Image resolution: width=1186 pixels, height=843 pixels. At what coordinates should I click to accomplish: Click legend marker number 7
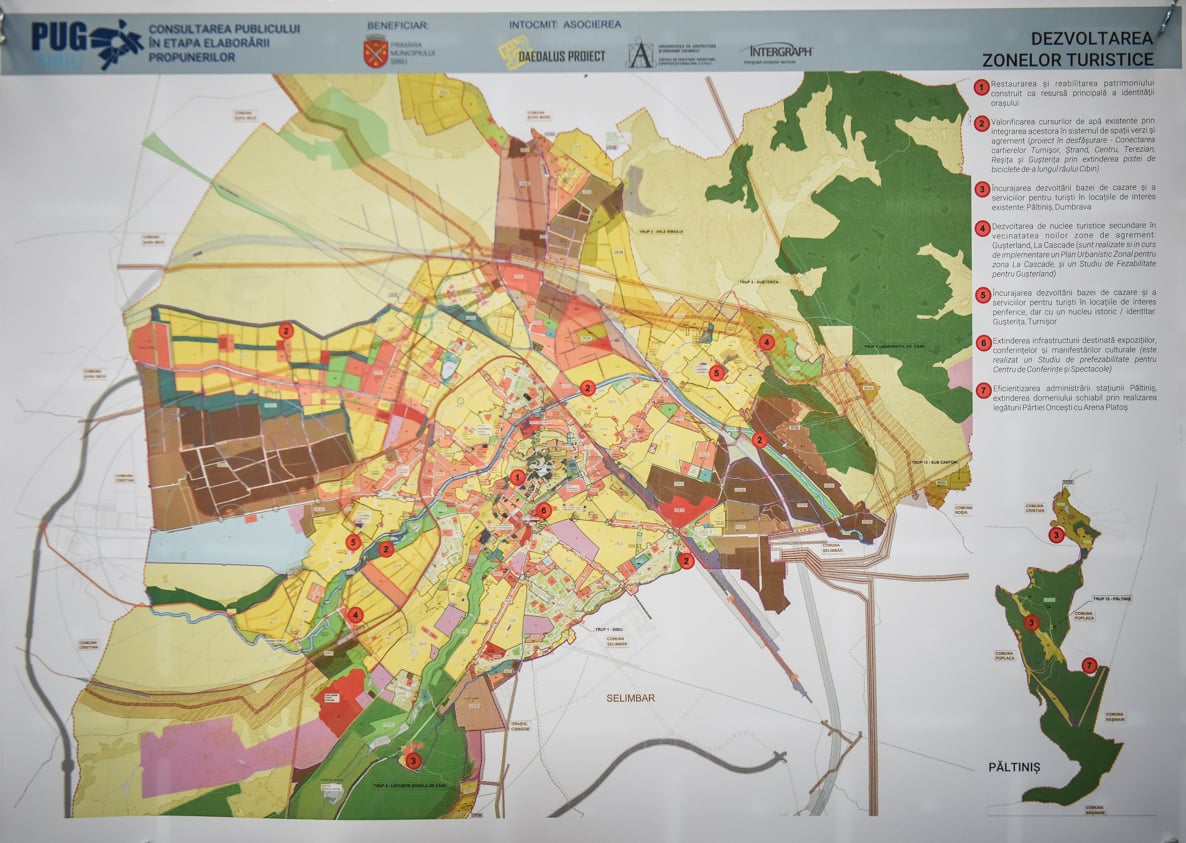point(983,391)
